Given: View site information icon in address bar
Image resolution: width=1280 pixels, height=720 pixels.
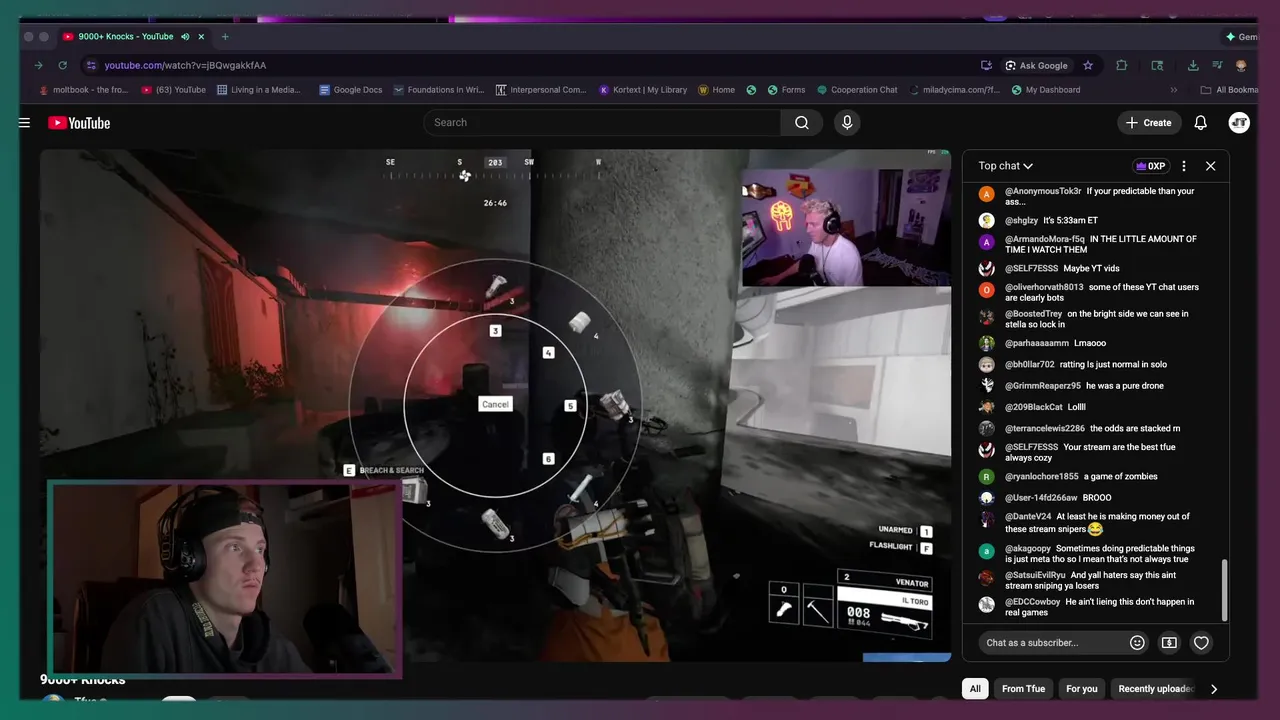Looking at the screenshot, I should pos(91,65).
